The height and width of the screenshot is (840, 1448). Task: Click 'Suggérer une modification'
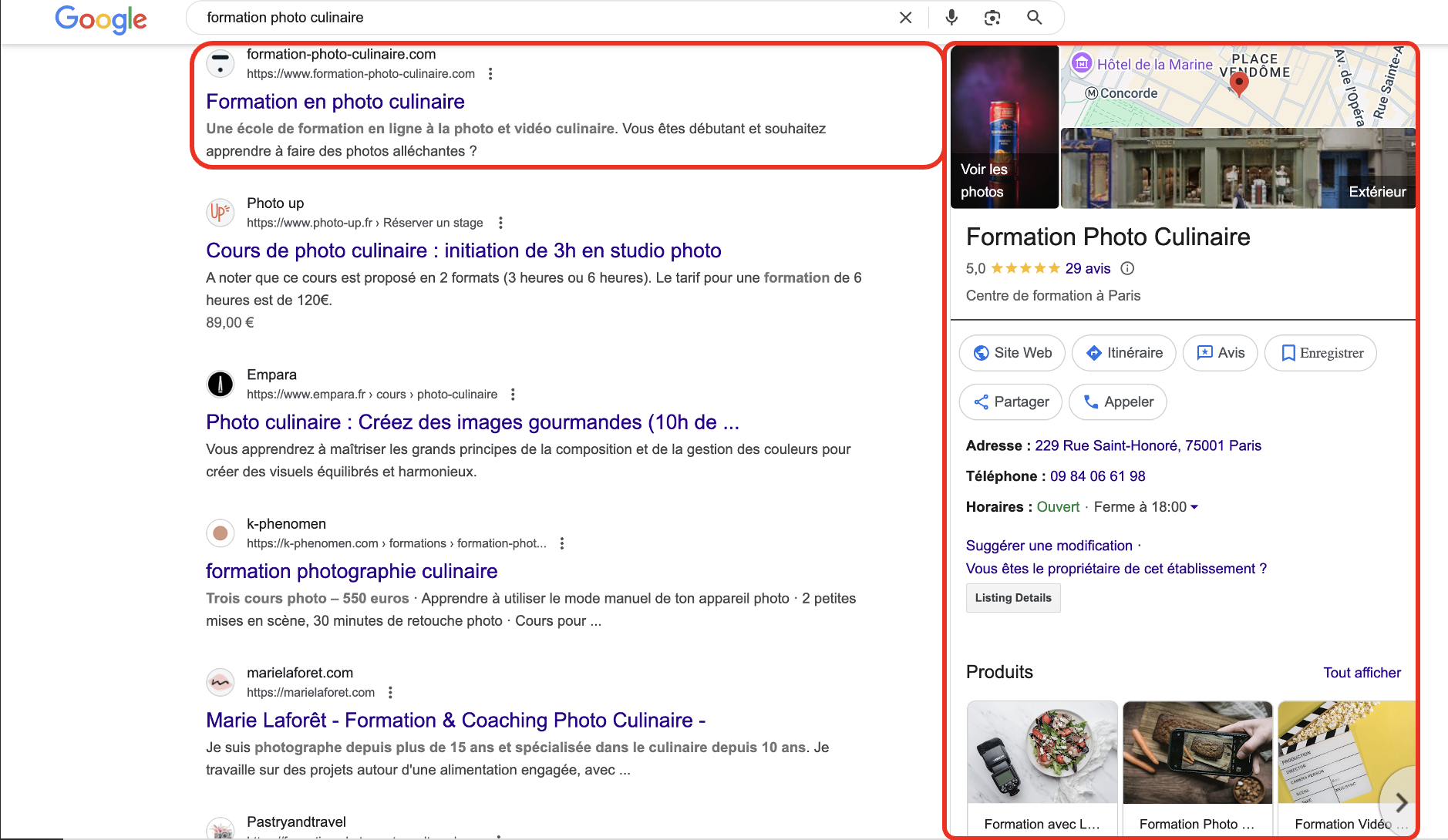click(x=1049, y=546)
